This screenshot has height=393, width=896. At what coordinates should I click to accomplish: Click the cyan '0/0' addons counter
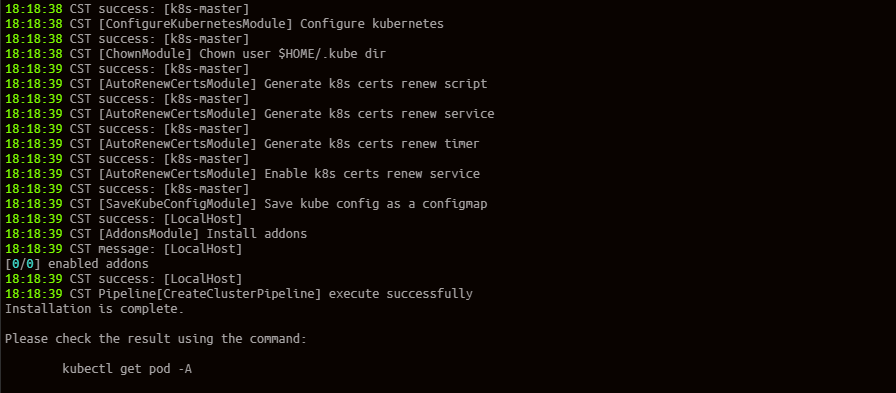pyautogui.click(x=23, y=264)
